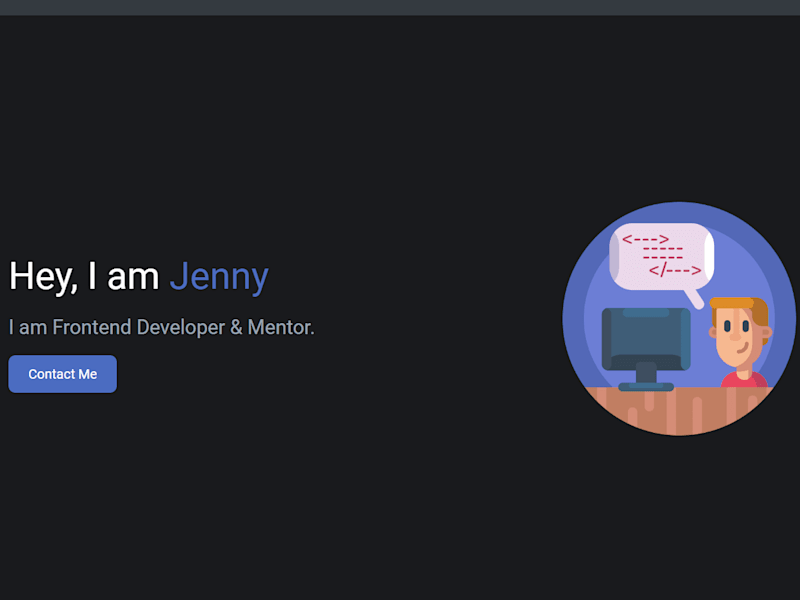Click the computer monitor screen in the illustration
The image size is (800, 600).
[x=646, y=338]
